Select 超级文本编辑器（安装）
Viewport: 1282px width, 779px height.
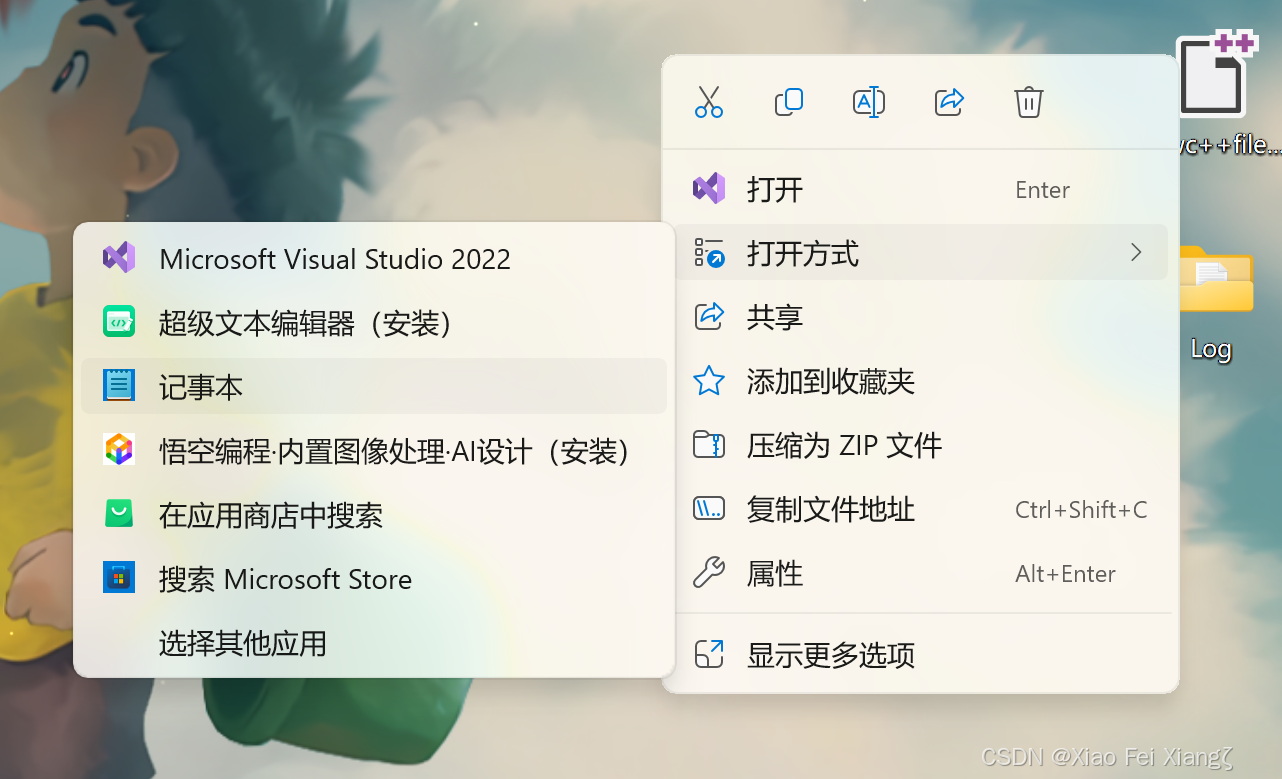[x=374, y=322]
